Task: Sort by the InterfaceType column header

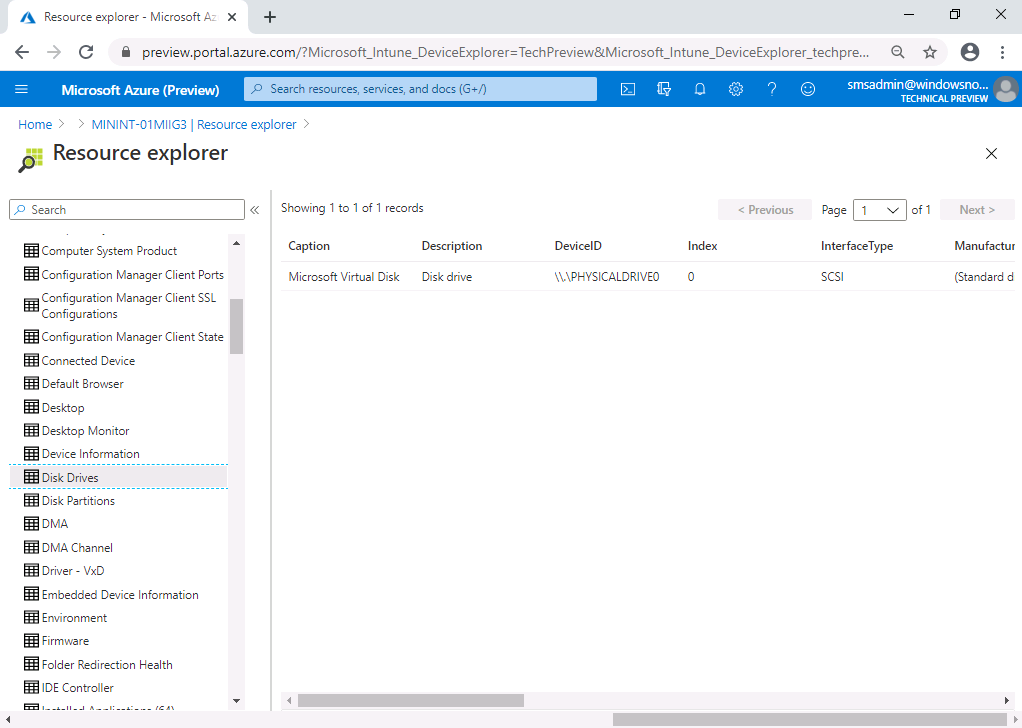Action: (x=857, y=246)
